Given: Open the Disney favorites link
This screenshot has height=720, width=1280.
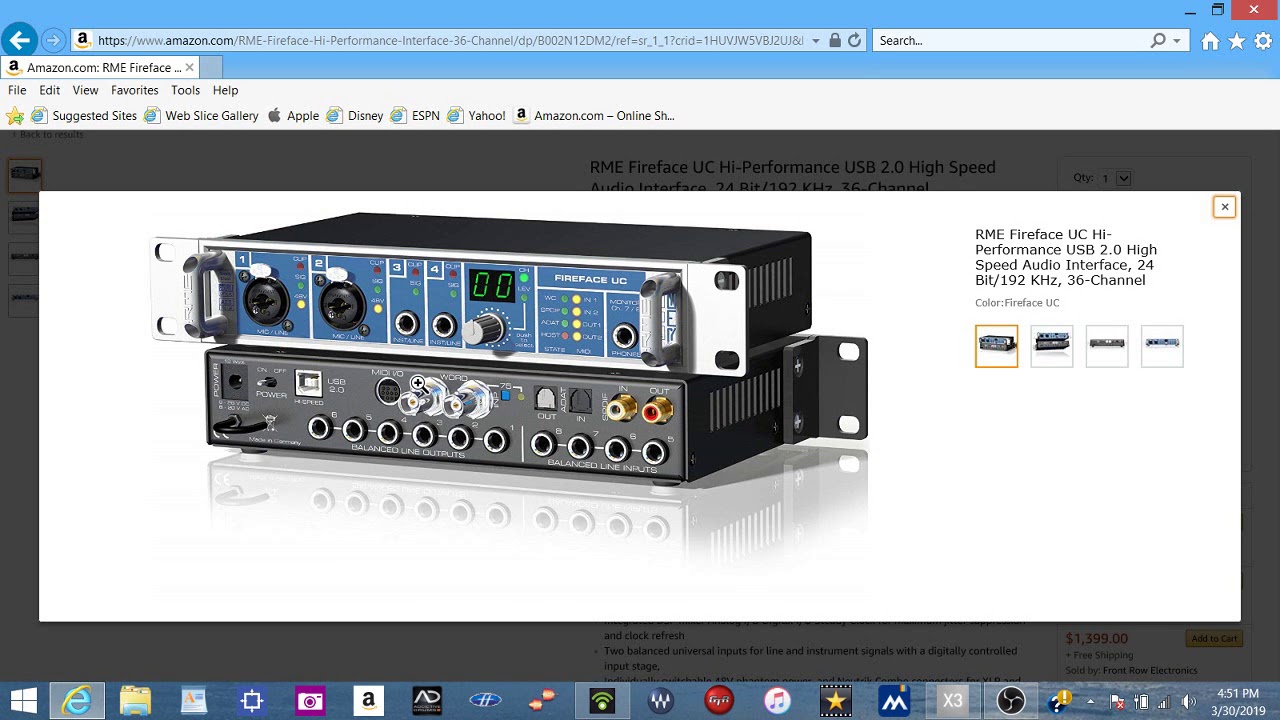Looking at the screenshot, I should click(355, 116).
